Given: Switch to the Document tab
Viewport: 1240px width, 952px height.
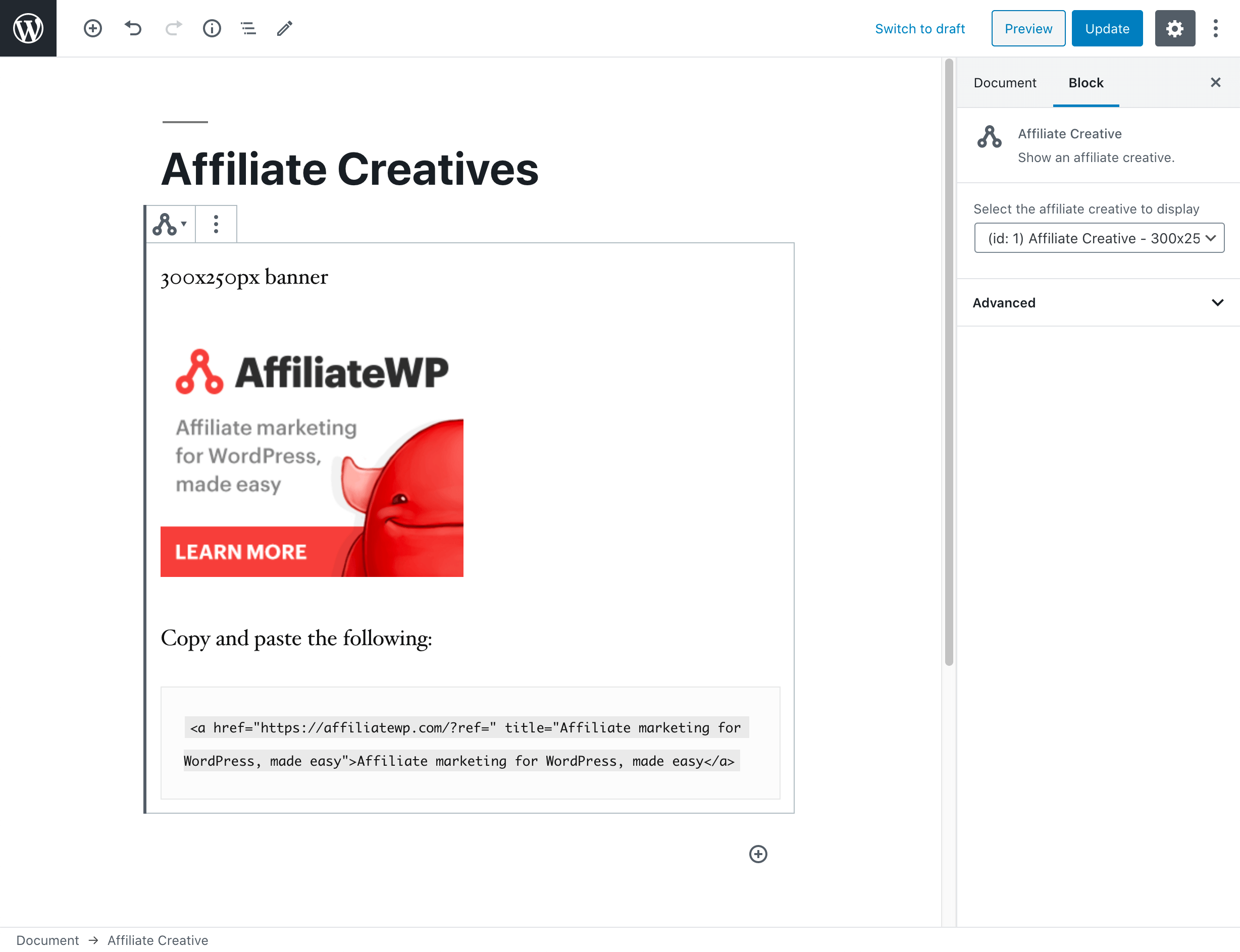Looking at the screenshot, I should [1004, 83].
